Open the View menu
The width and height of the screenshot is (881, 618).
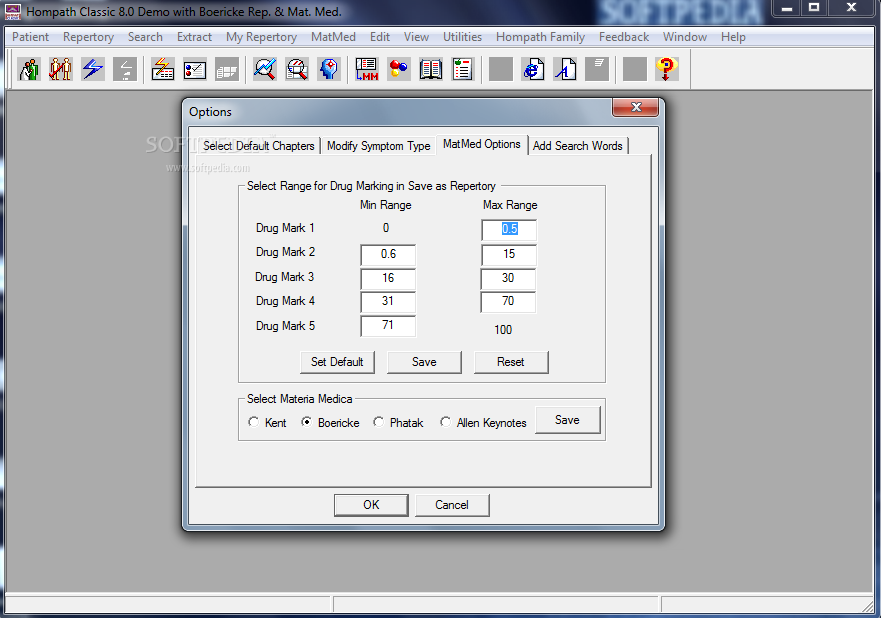click(416, 37)
